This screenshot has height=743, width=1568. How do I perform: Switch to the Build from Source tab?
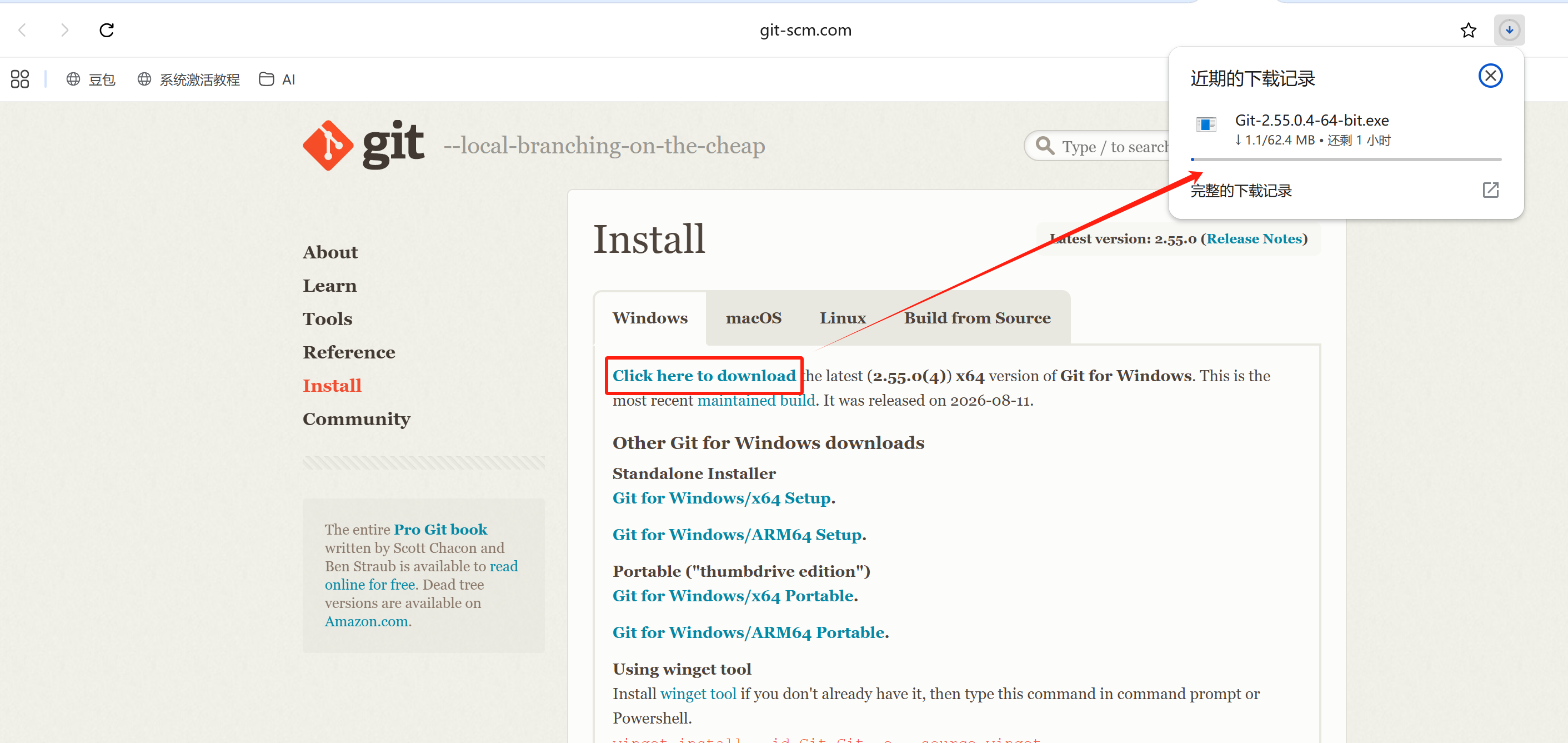coord(977,318)
